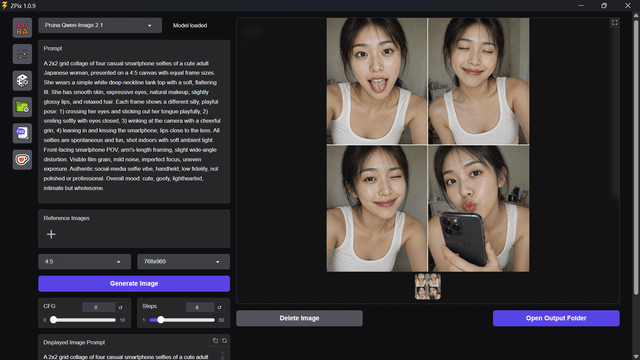Expand image preview to fullscreen
This screenshot has width=640, height=360.
614,23
